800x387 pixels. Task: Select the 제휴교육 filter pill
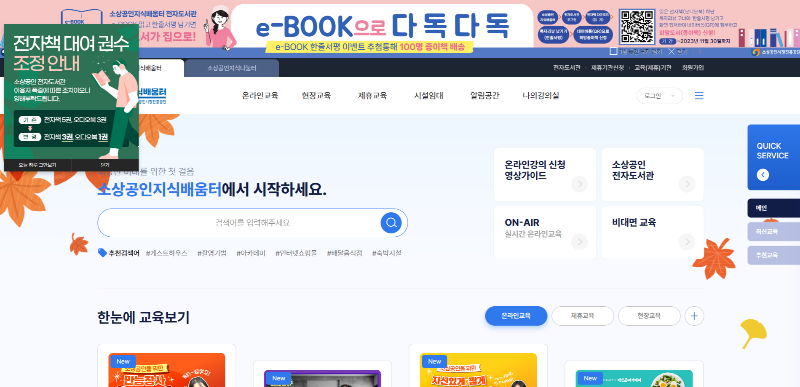pyautogui.click(x=583, y=316)
